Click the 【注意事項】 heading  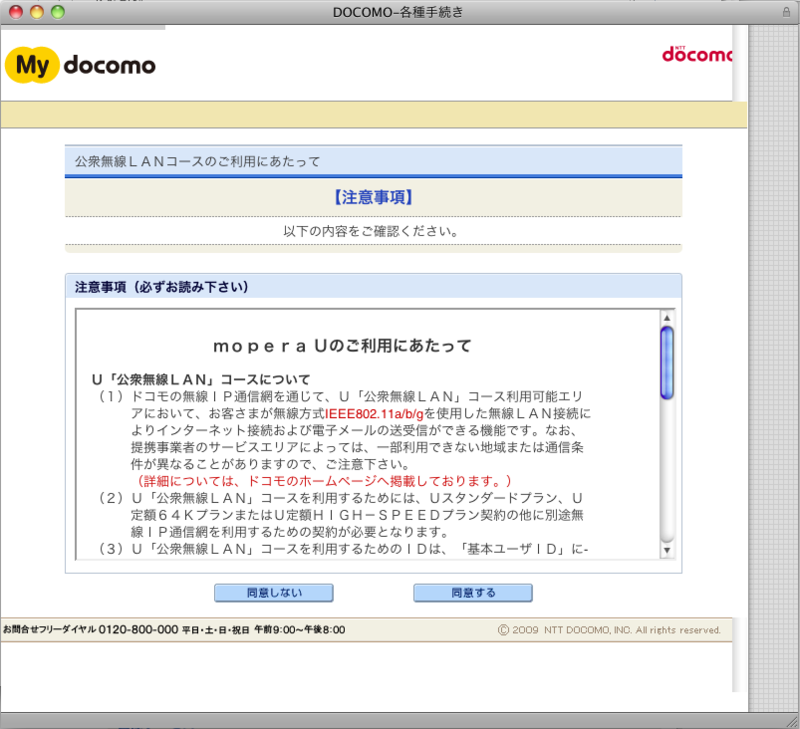click(373, 197)
